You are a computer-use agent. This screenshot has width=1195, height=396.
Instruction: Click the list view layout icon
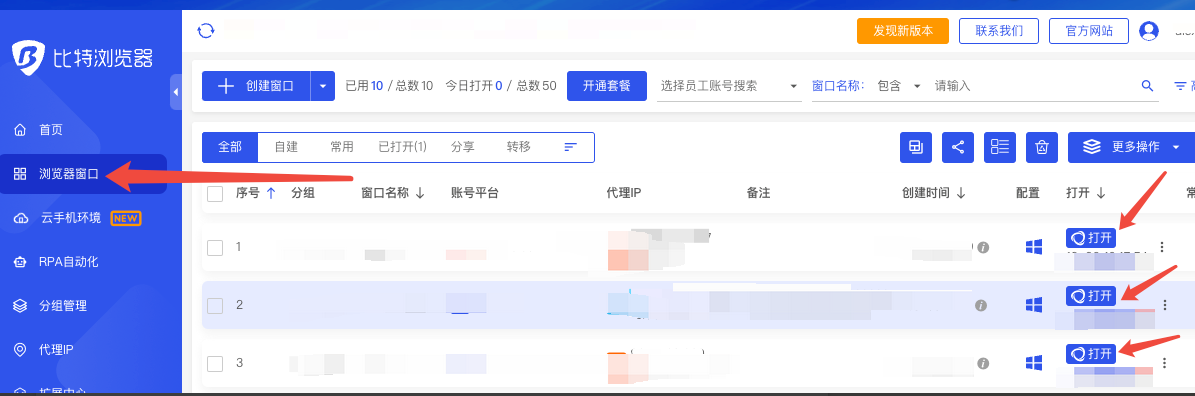pyautogui.click(x=1000, y=147)
